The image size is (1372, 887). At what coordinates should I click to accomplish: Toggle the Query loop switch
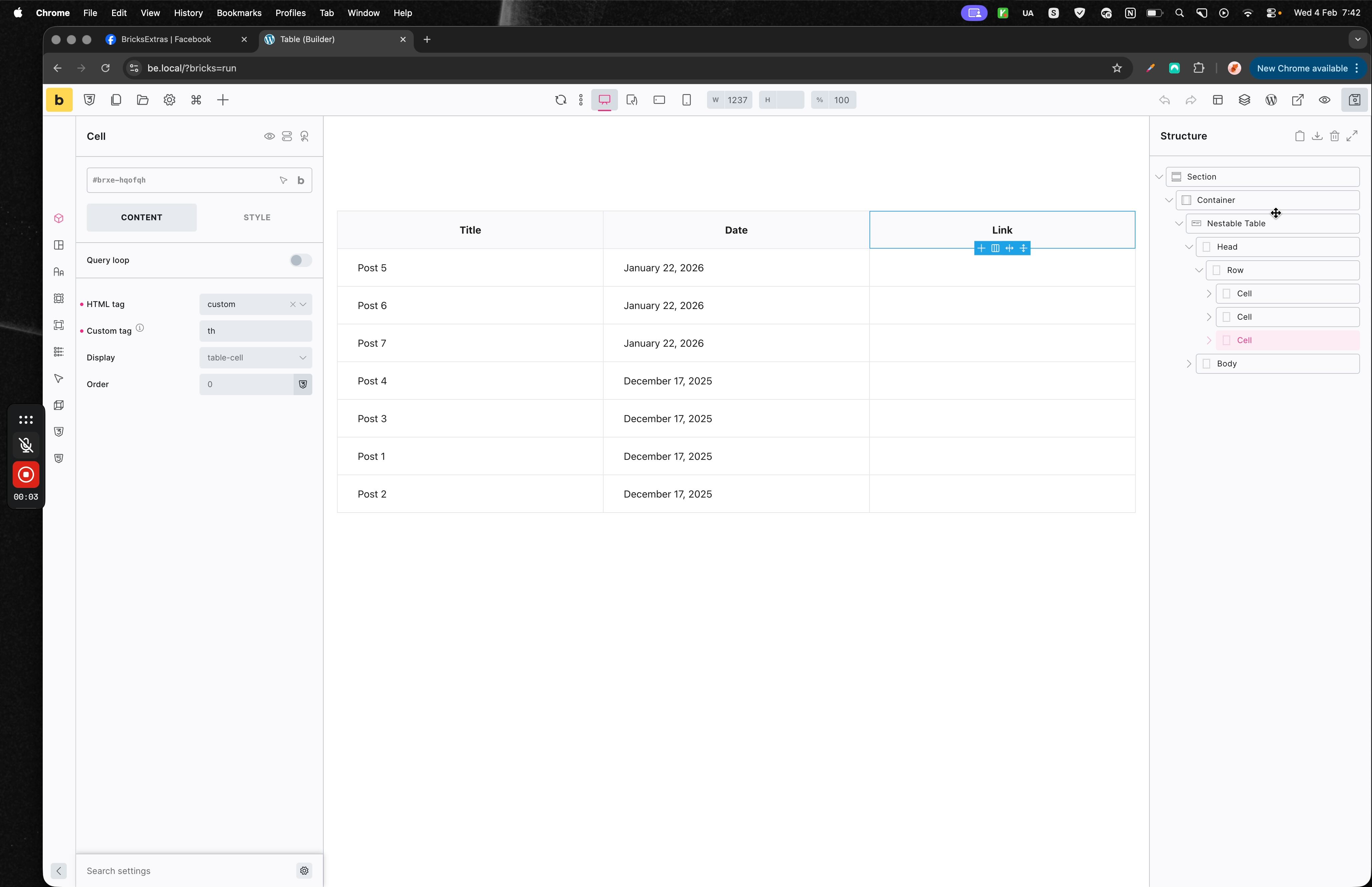[301, 260]
